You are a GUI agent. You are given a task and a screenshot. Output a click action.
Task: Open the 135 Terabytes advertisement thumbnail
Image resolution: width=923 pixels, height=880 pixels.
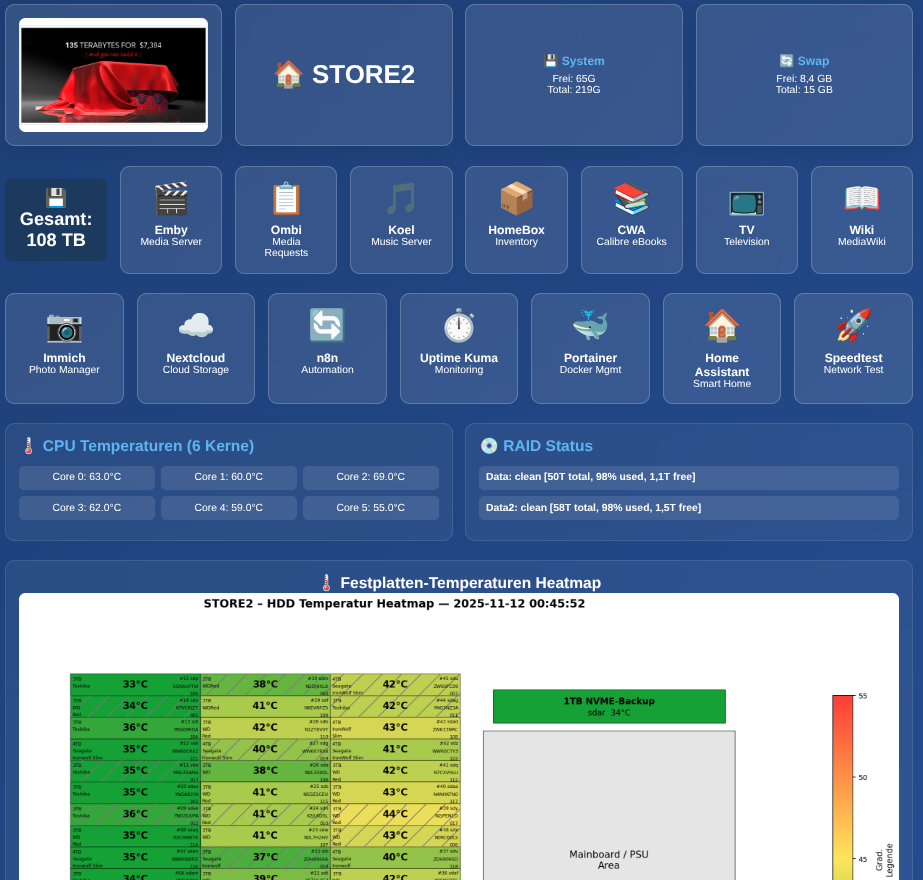click(x=113, y=74)
